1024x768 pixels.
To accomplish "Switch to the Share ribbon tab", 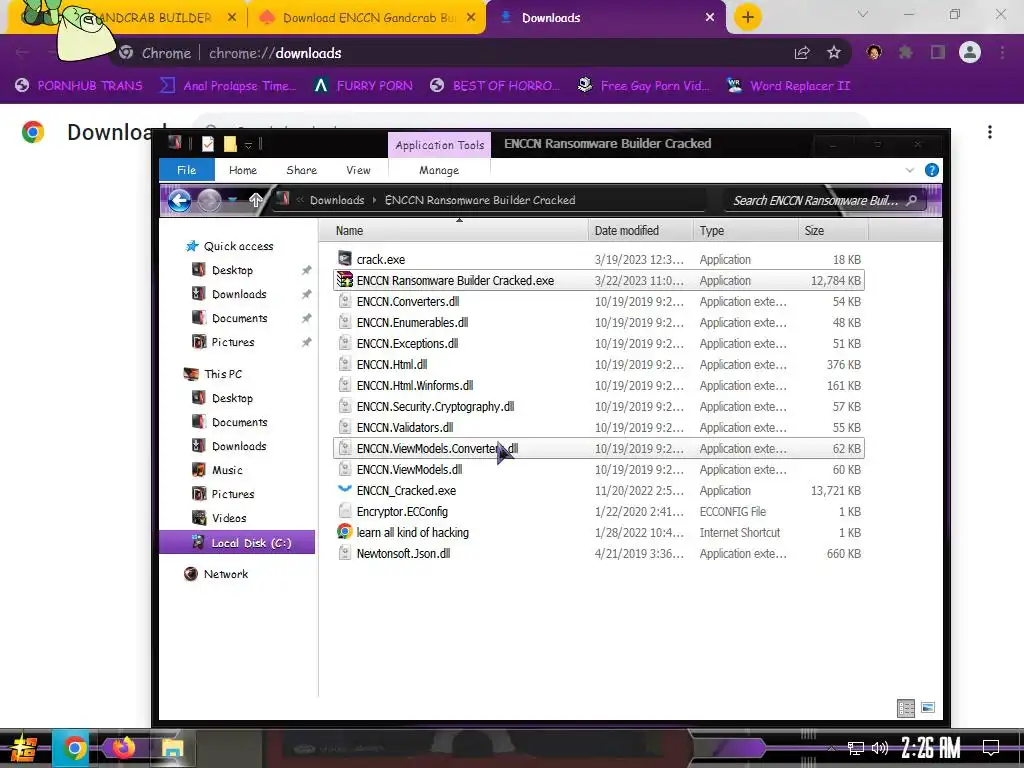I will point(302,170).
